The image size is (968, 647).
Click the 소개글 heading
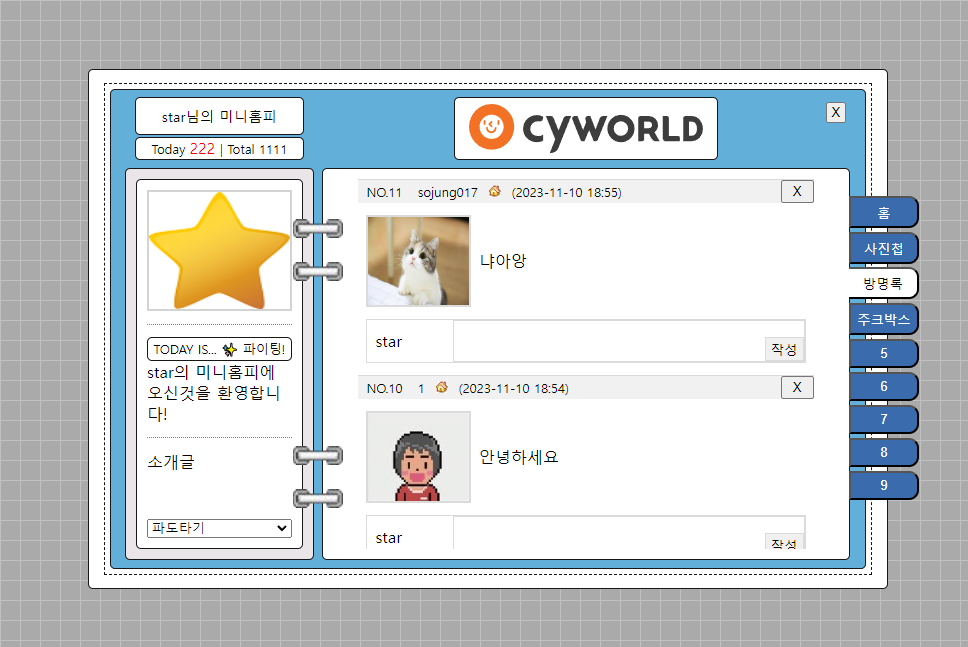click(x=171, y=462)
